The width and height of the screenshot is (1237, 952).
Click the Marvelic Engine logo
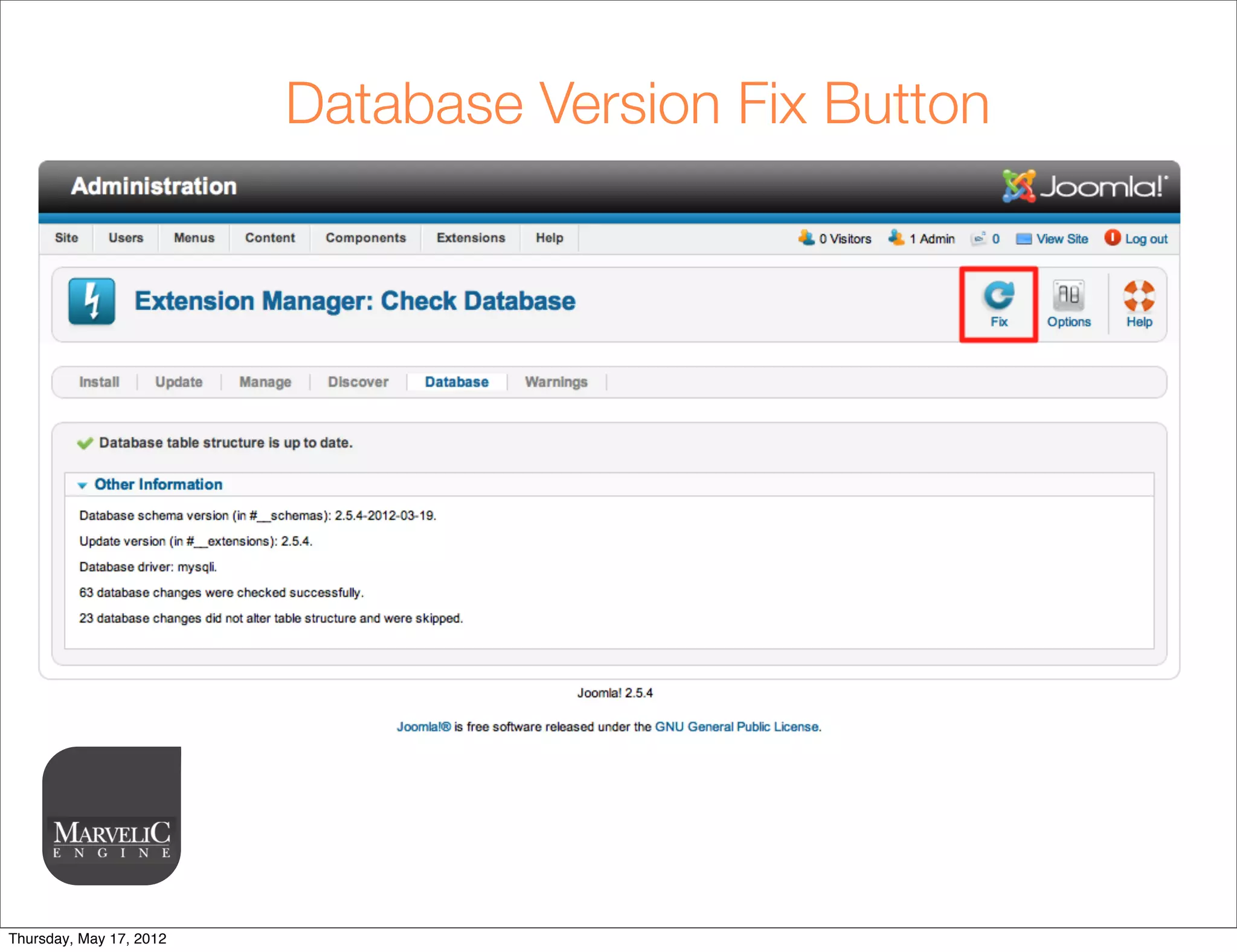click(112, 816)
